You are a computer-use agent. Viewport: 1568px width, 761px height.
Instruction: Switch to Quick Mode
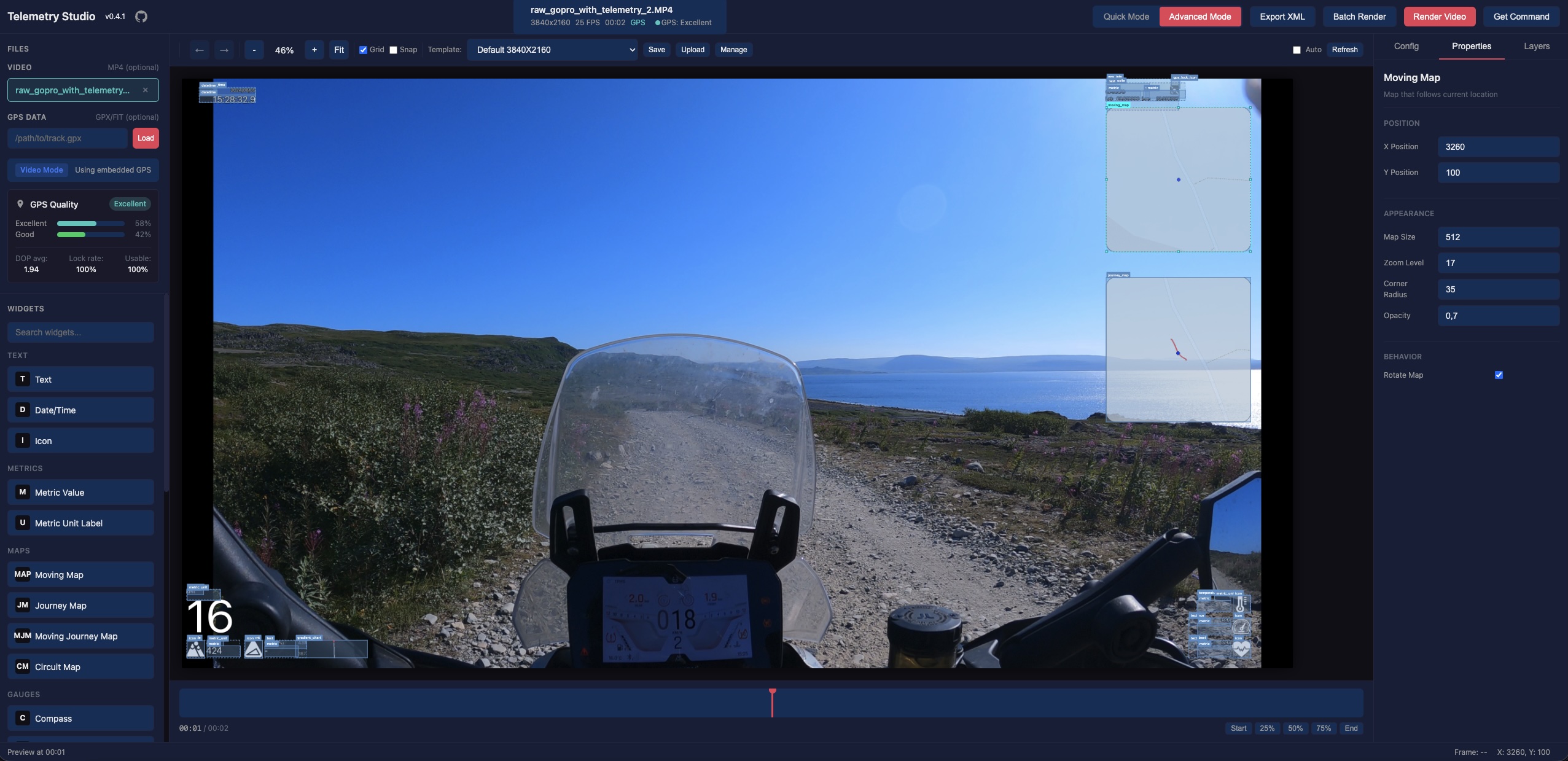point(1125,17)
